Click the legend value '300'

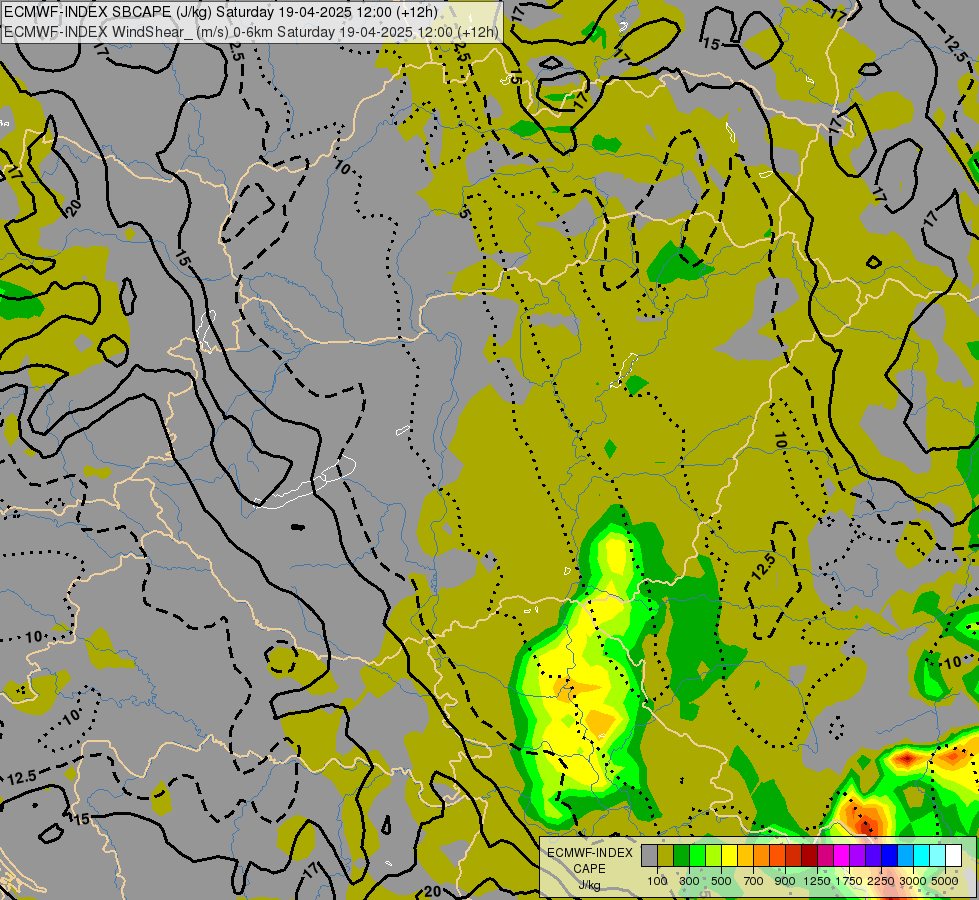pyautogui.click(x=689, y=881)
